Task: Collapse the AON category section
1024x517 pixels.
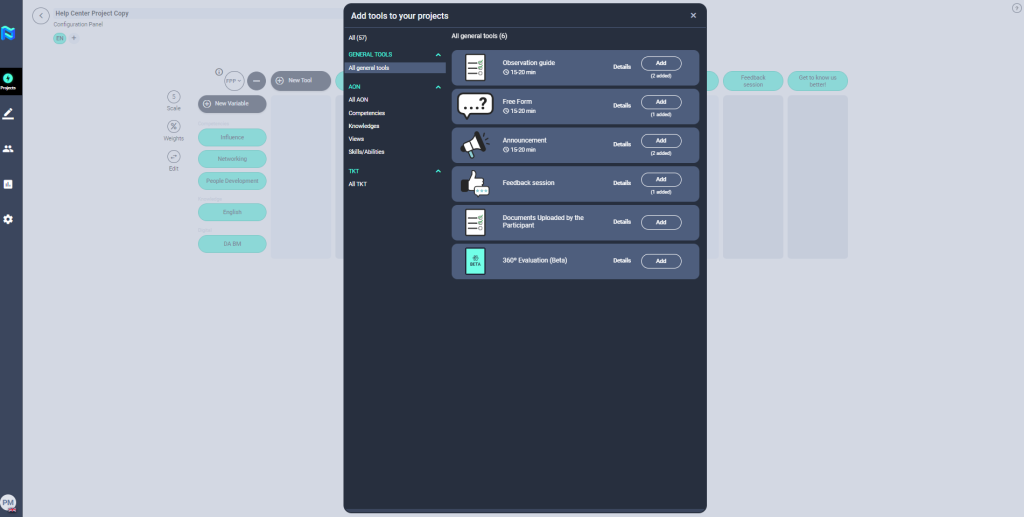Action: click(x=438, y=88)
